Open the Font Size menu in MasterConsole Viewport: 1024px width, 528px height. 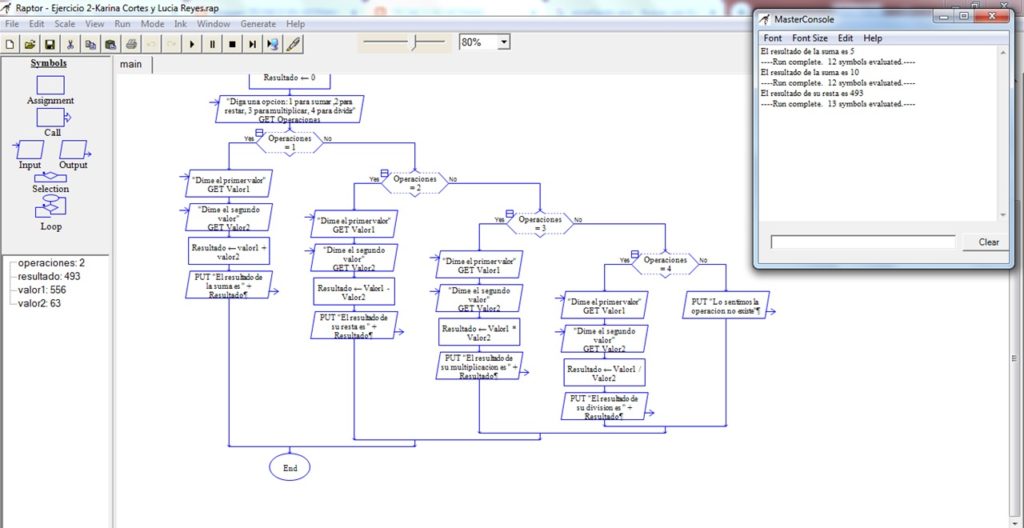pos(810,38)
